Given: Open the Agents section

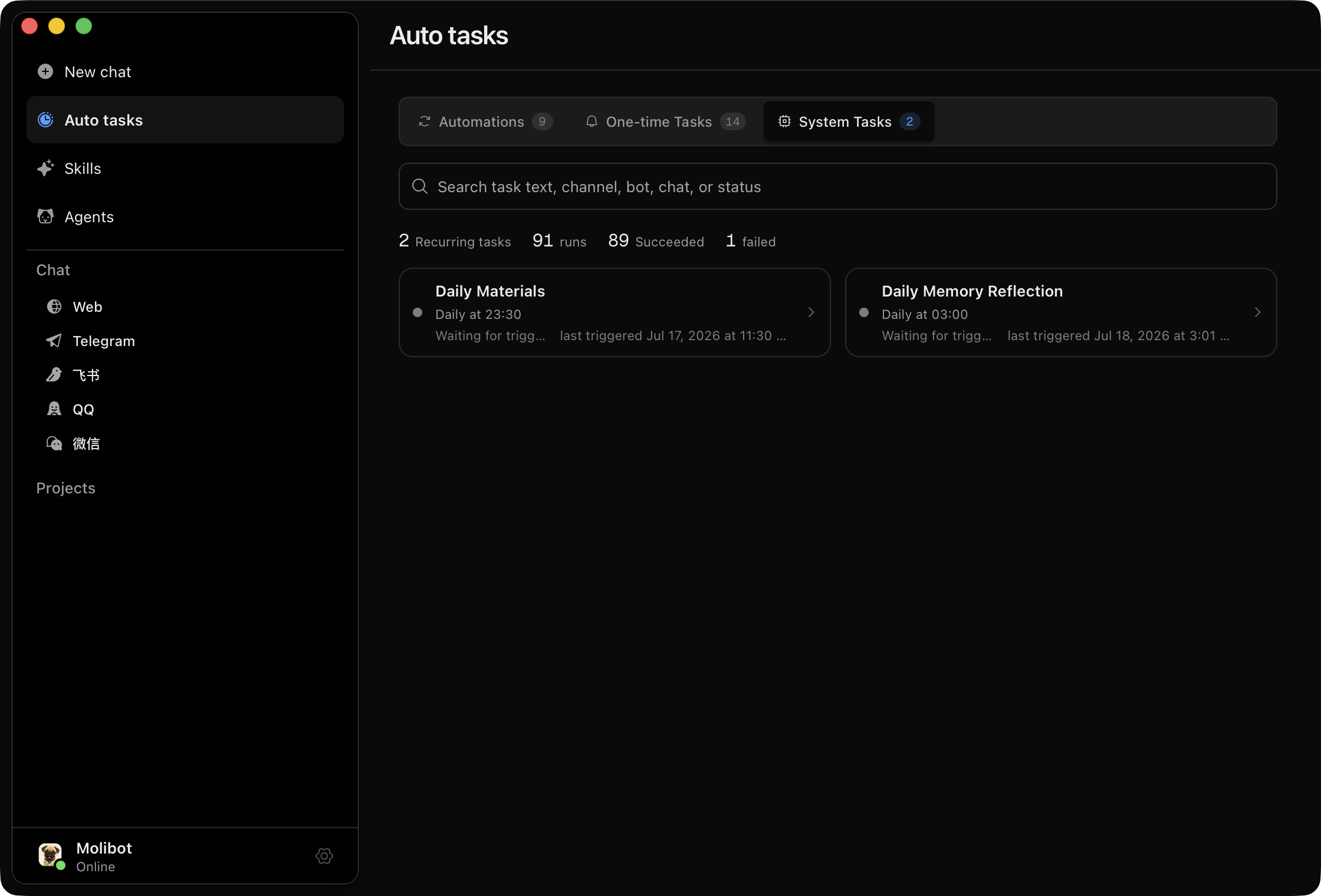Looking at the screenshot, I should [x=185, y=217].
